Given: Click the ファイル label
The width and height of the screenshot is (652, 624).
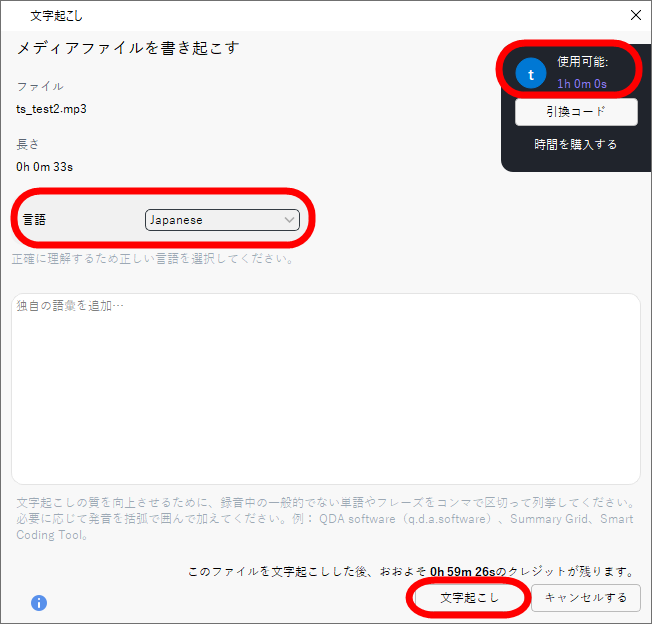Looking at the screenshot, I should point(40,86).
